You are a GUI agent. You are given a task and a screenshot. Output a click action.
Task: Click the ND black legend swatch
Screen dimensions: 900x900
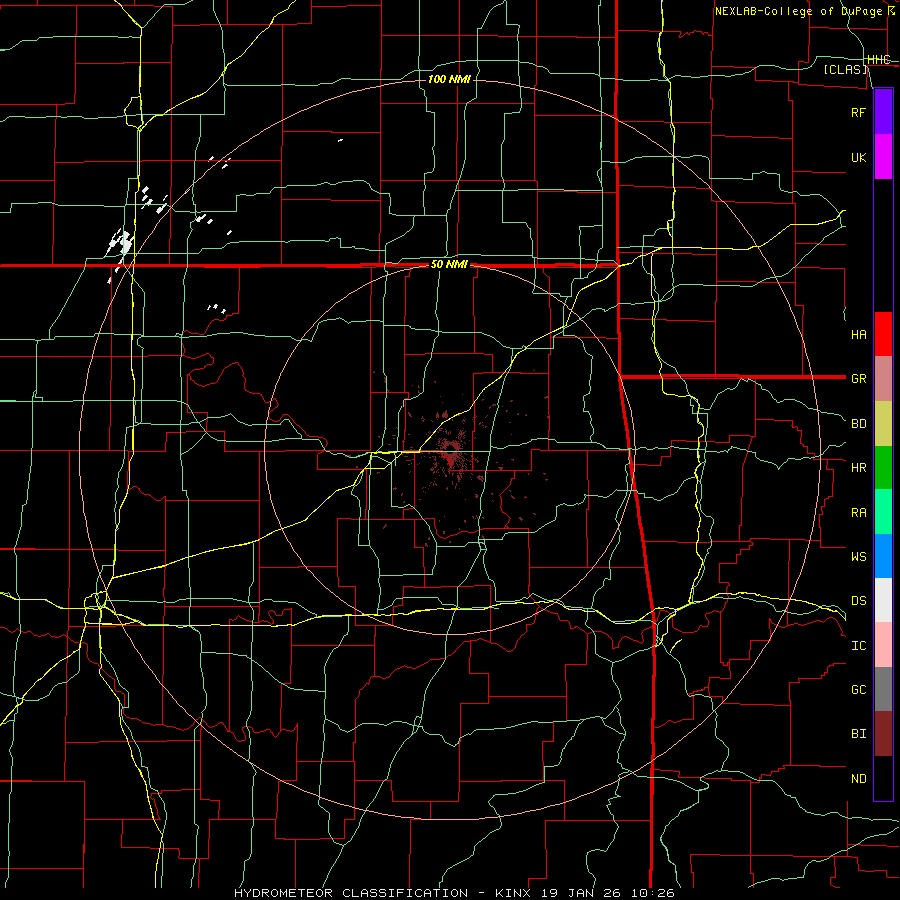(x=883, y=778)
